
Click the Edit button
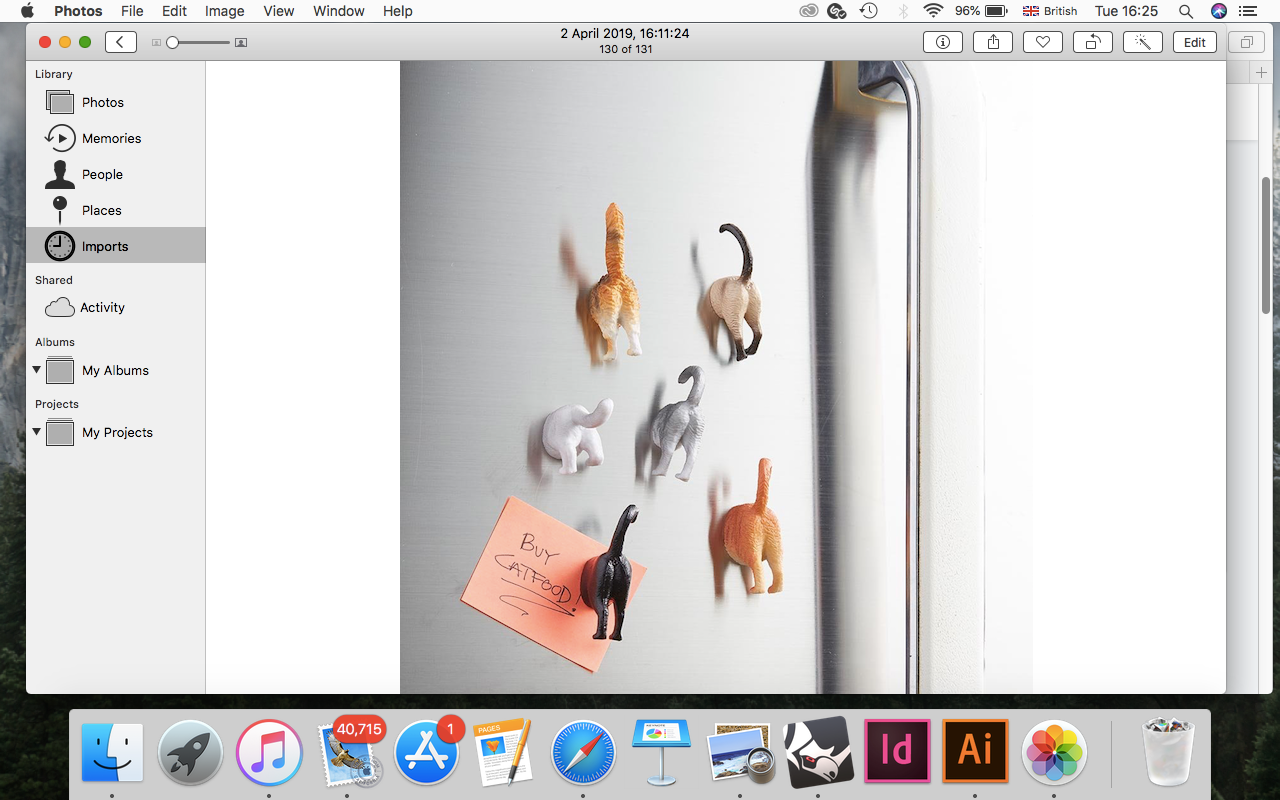1194,42
